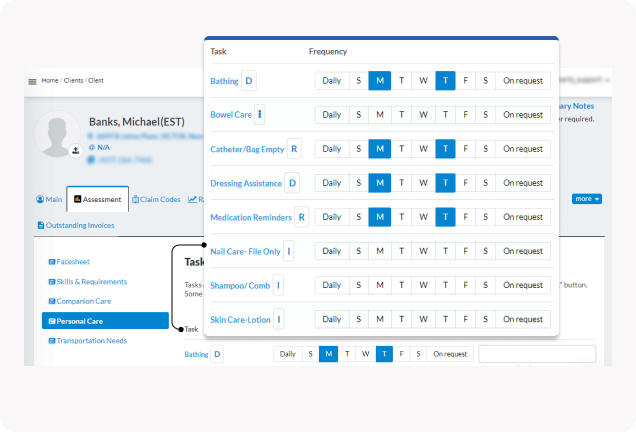Click the client name Banks, Michael(EST)
Screen dimensions: 636x432
pyautogui.click(x=137, y=122)
